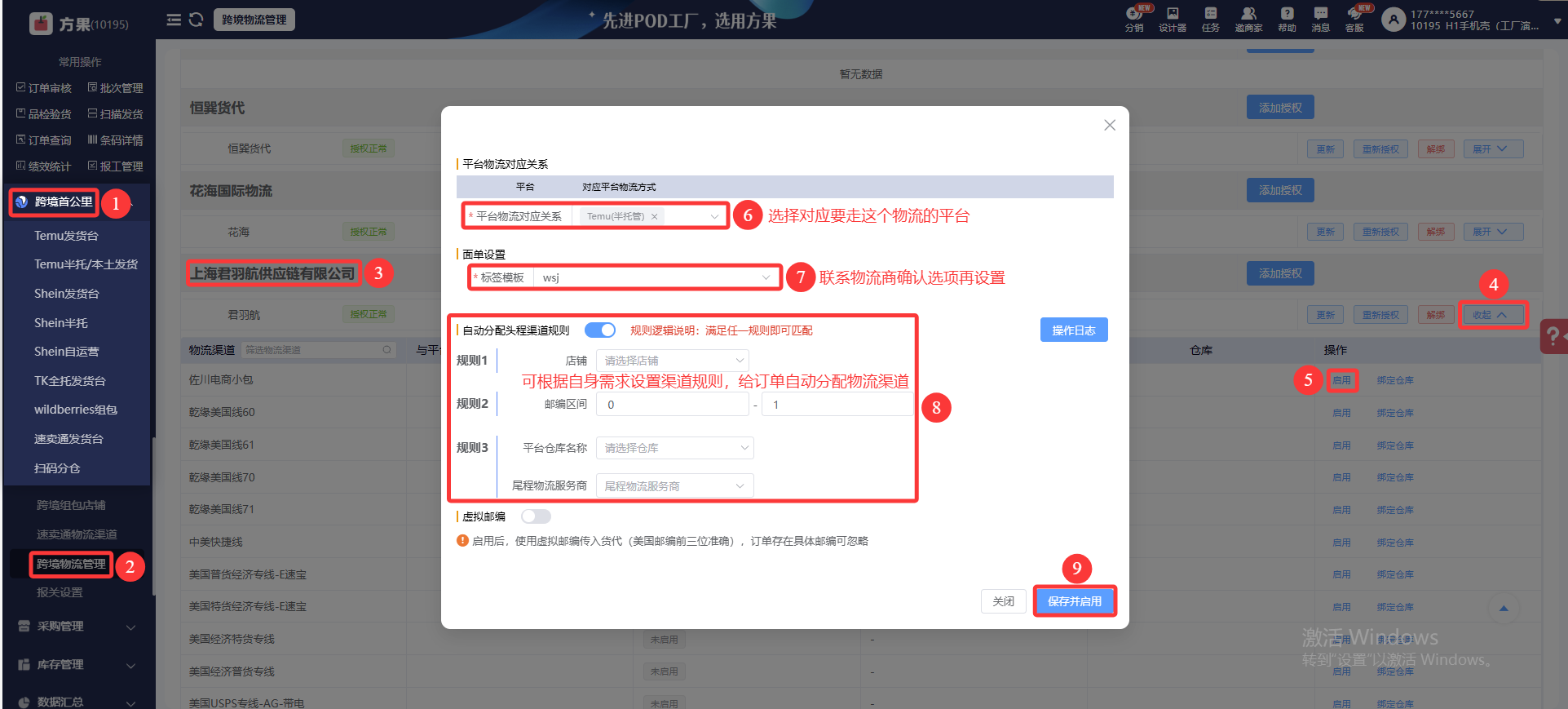This screenshot has width=1568, height=709.
Task: Click 启用 for 佐川电商小包
Action: point(1341,380)
